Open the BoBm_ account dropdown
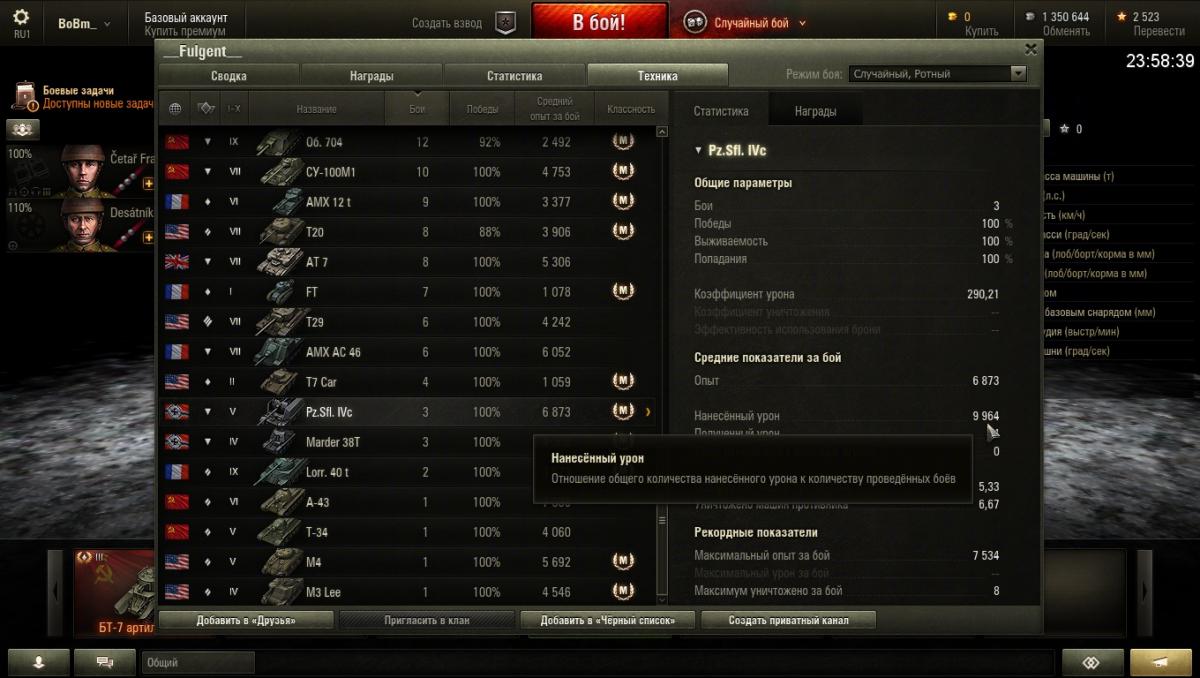The height and width of the screenshot is (678, 1200). (x=84, y=23)
